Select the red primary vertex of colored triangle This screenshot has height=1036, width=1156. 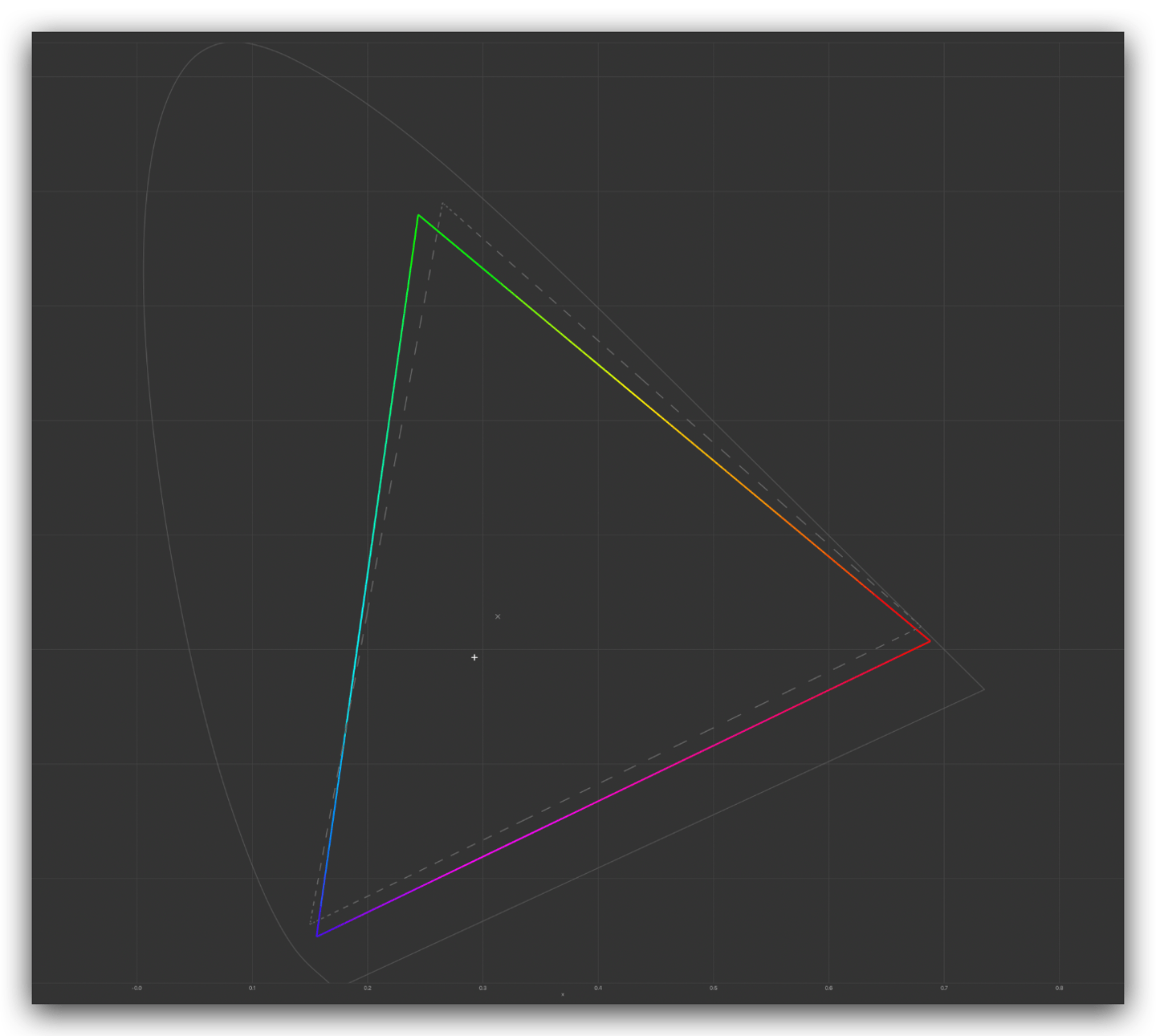930,641
